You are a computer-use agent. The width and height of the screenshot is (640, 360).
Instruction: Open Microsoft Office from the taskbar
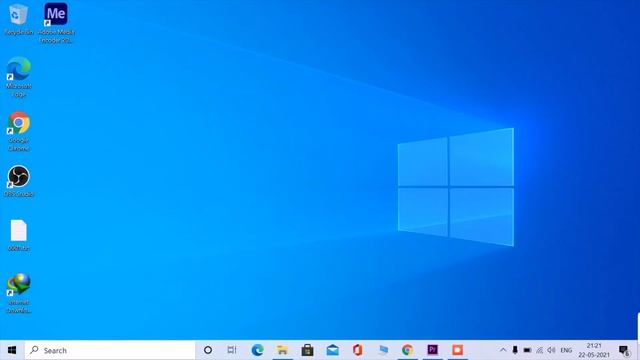pos(358,350)
